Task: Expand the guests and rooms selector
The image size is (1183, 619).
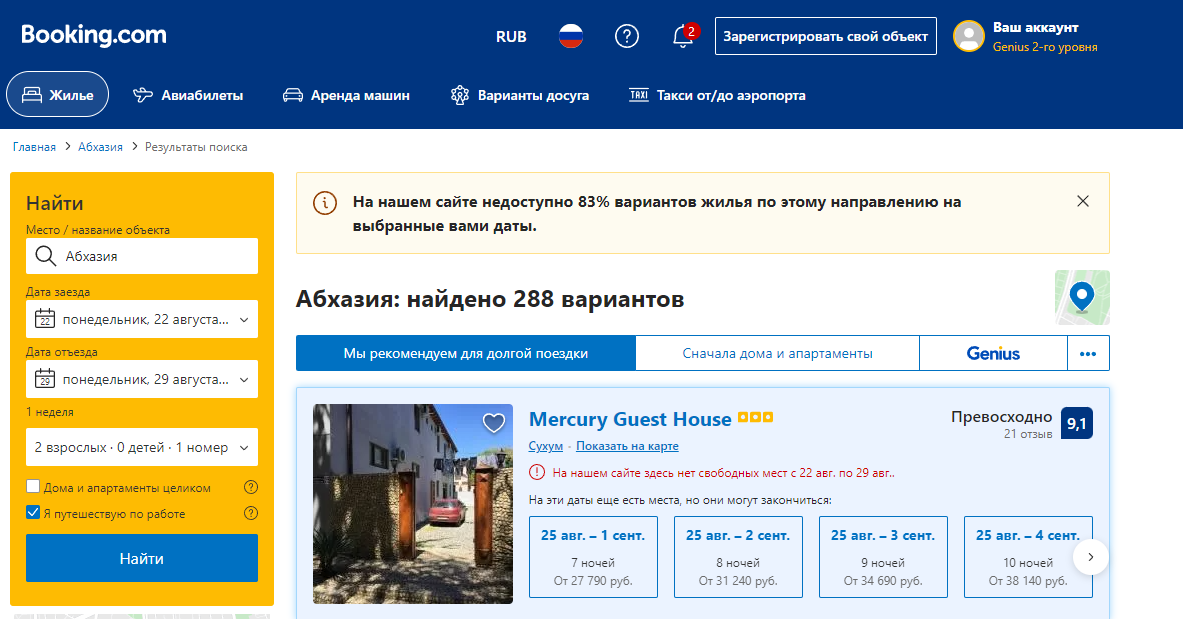Action: 141,447
